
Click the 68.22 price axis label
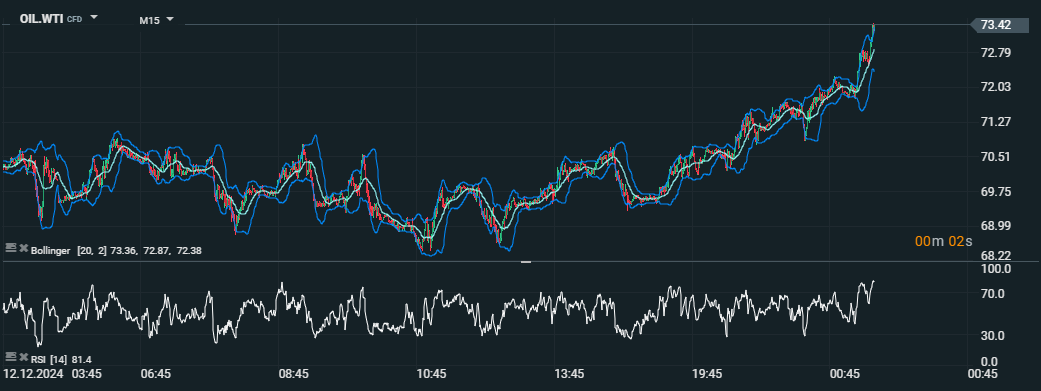[995, 256]
